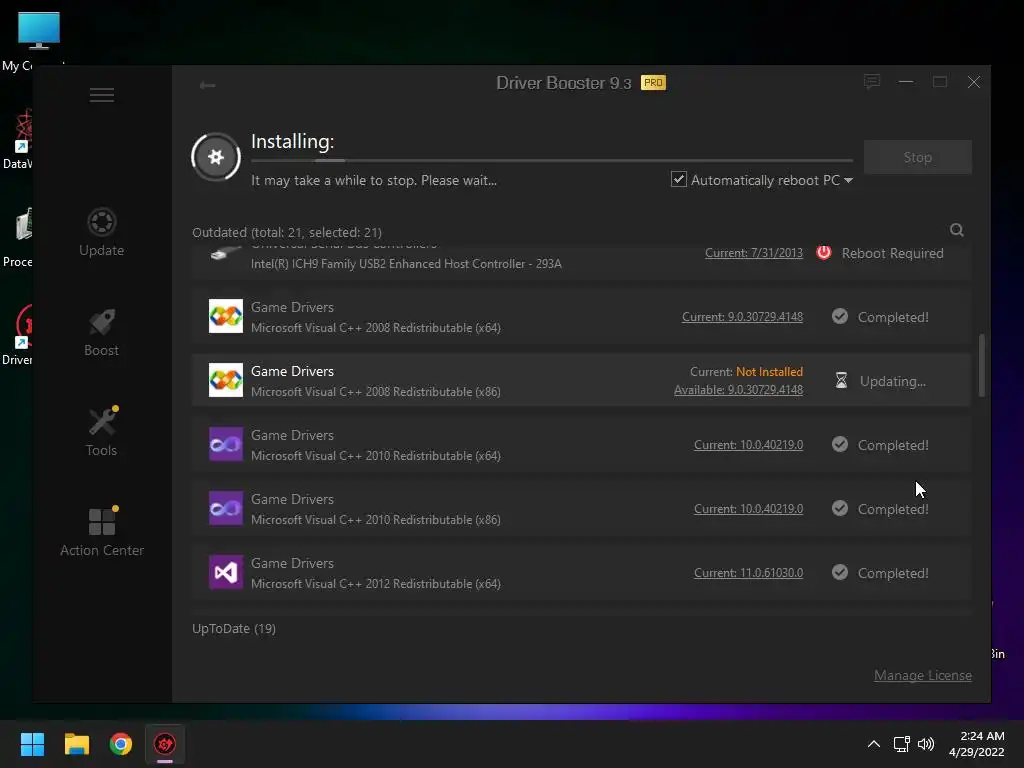The image size is (1024, 768).
Task: Click Current: 9.0.30729.4148 version link
Action: (x=743, y=317)
